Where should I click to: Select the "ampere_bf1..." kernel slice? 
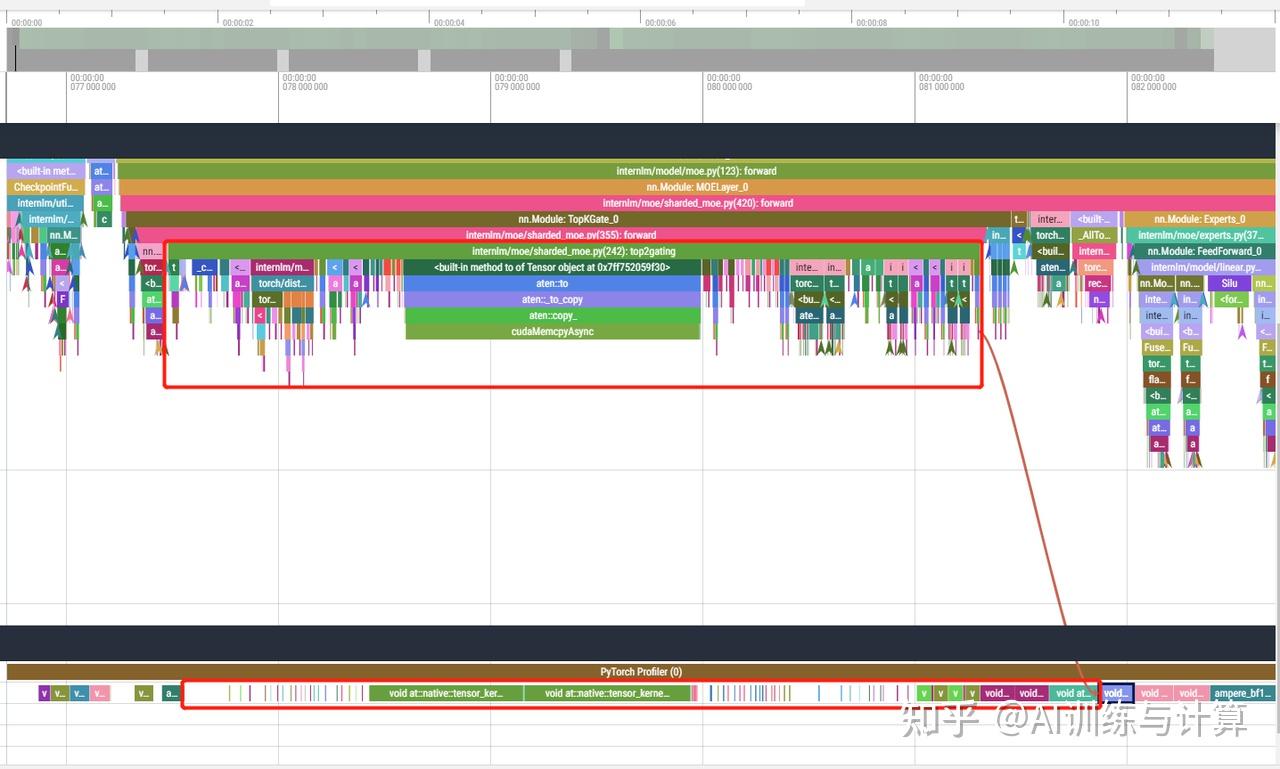click(x=1243, y=693)
